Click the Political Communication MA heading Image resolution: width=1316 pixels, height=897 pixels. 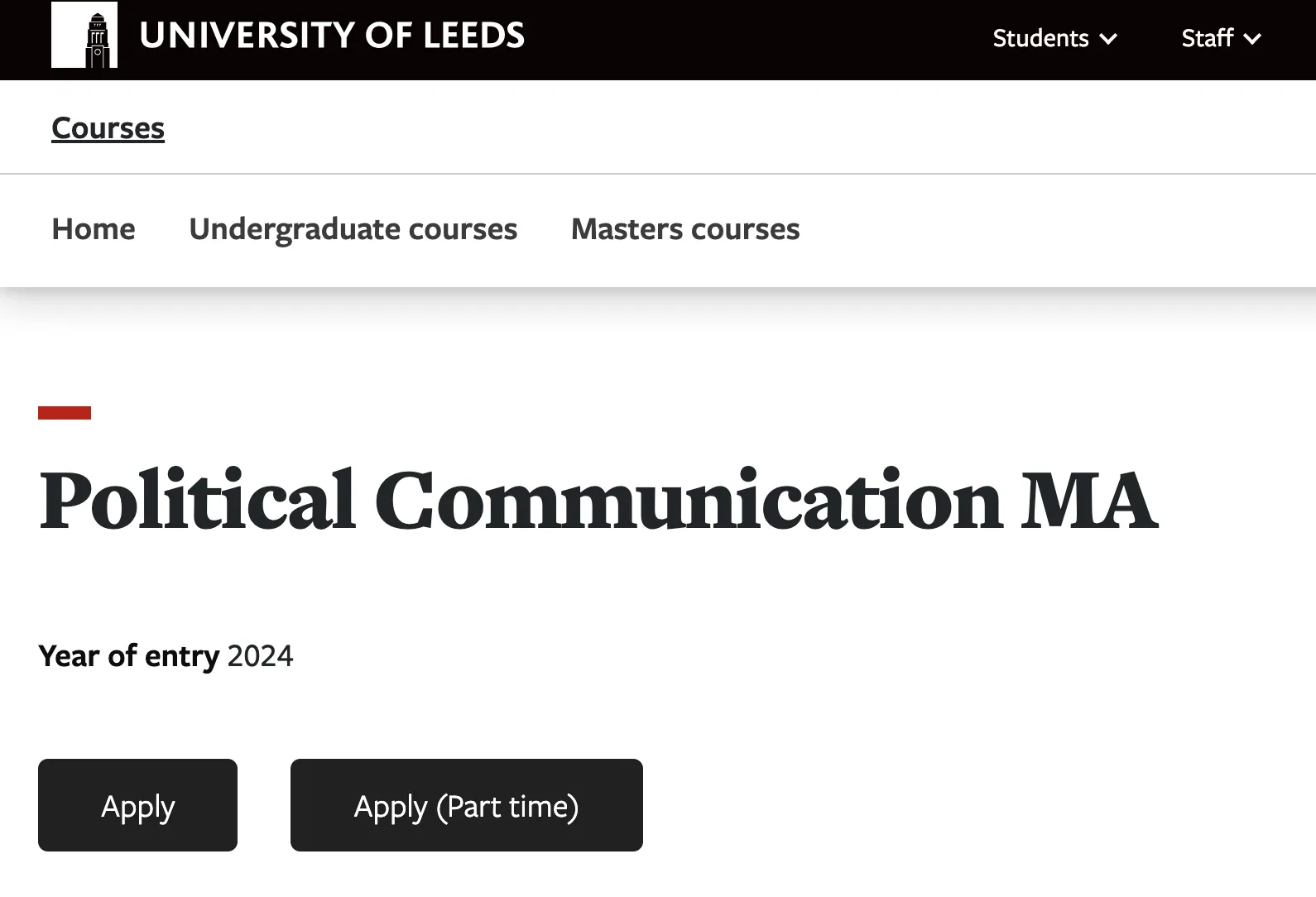598,501
